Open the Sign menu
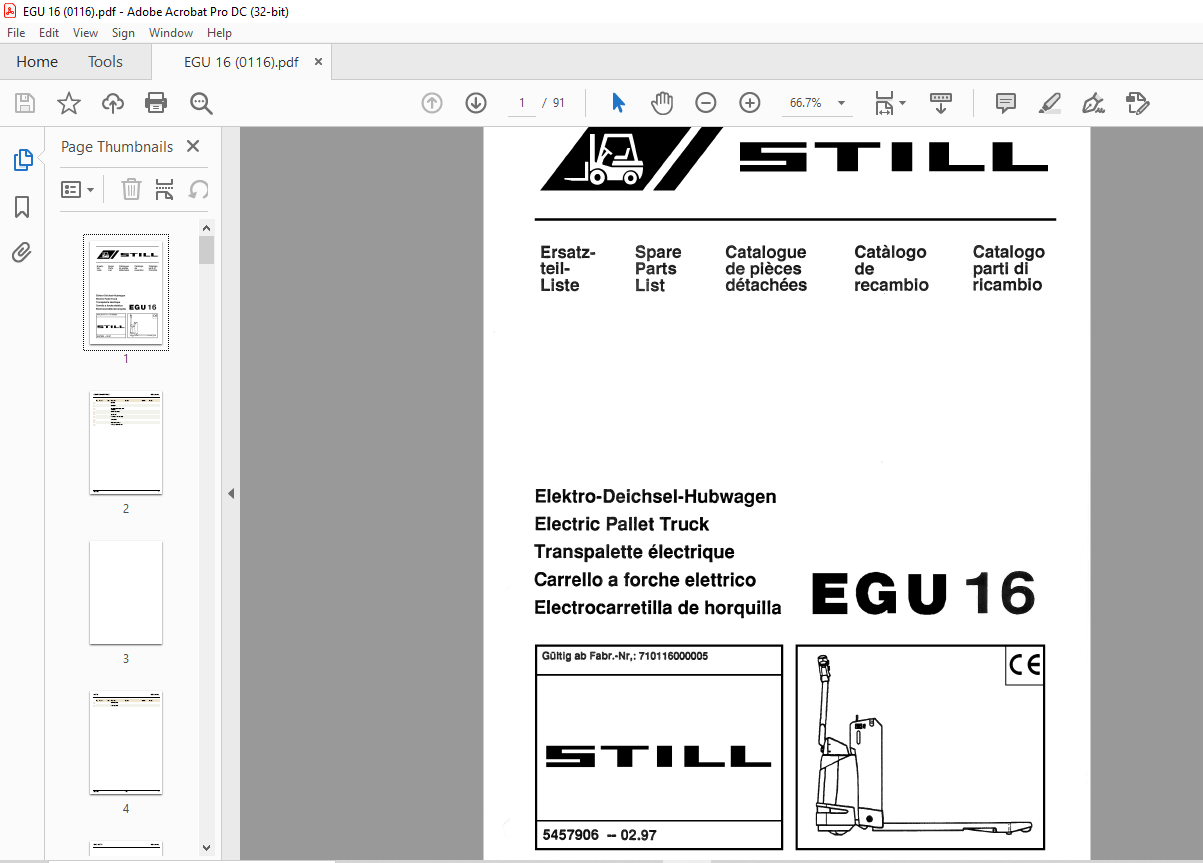 pyautogui.click(x=123, y=33)
